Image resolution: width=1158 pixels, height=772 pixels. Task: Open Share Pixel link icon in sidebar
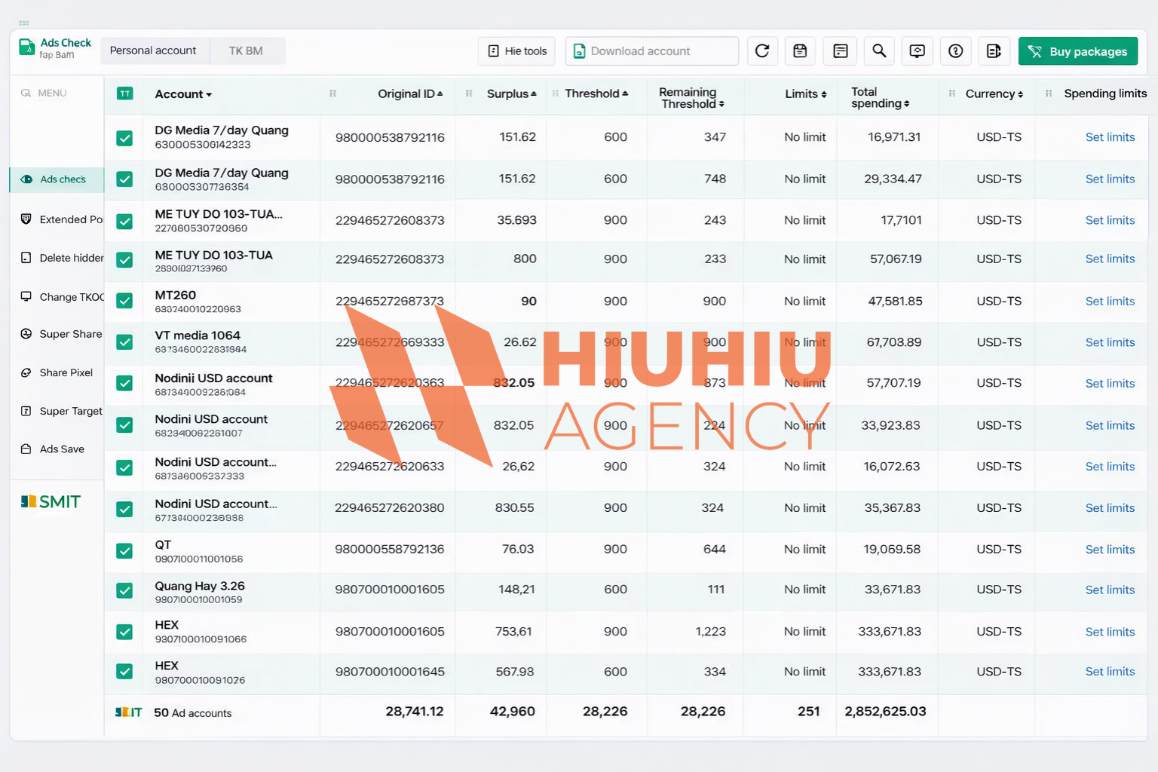pyautogui.click(x=26, y=372)
